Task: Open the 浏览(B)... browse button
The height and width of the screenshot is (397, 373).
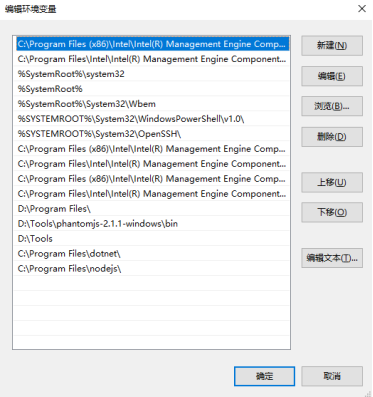Action: pos(332,106)
